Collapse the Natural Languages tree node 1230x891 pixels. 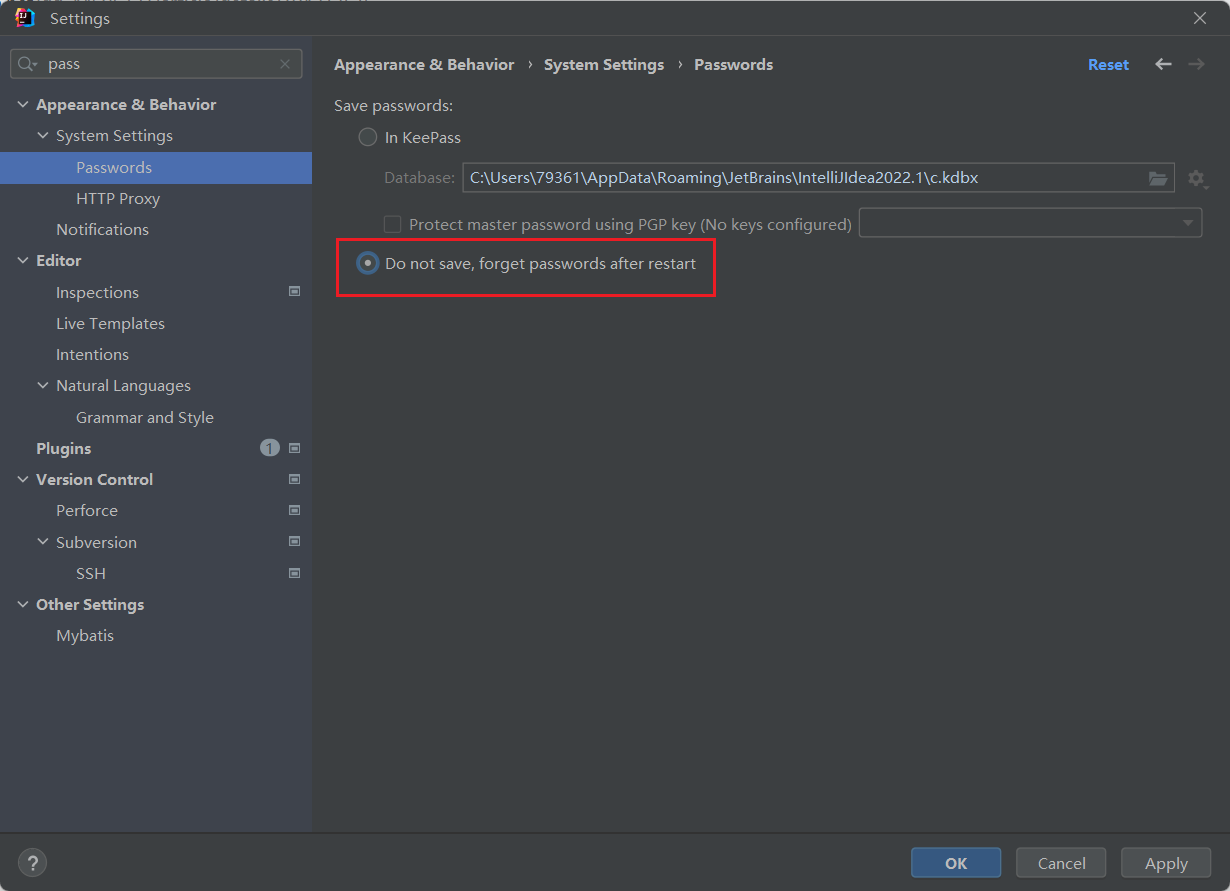pos(43,385)
